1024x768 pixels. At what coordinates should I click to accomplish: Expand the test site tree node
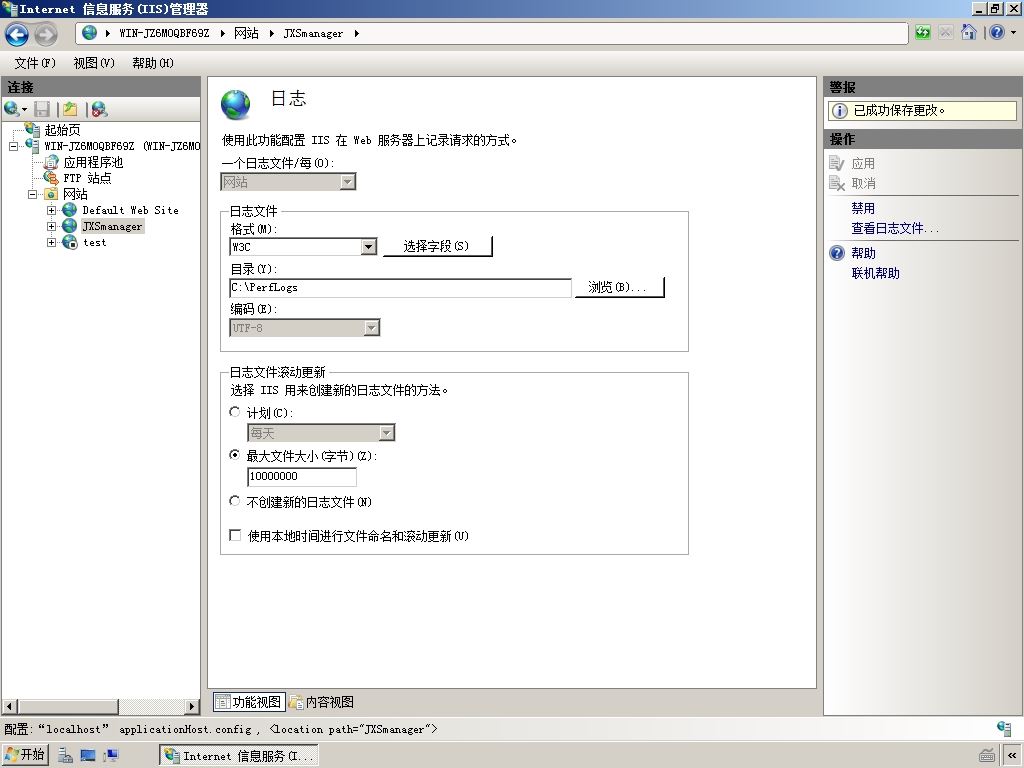click(x=52, y=242)
